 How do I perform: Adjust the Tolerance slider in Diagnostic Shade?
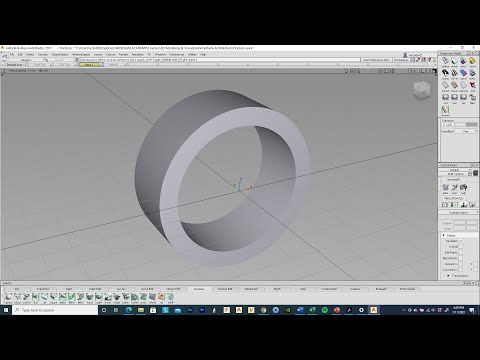(x=466, y=124)
